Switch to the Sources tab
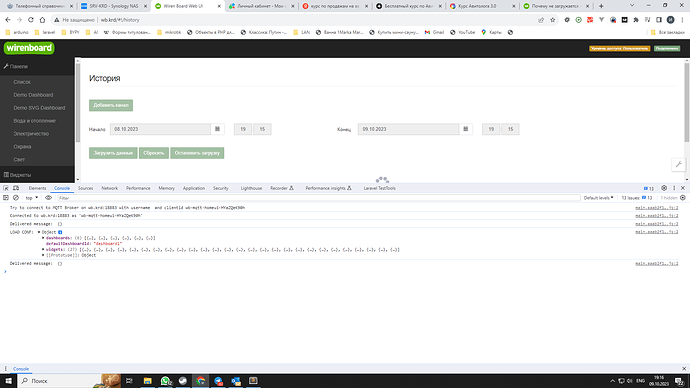690x388 pixels. 85,188
